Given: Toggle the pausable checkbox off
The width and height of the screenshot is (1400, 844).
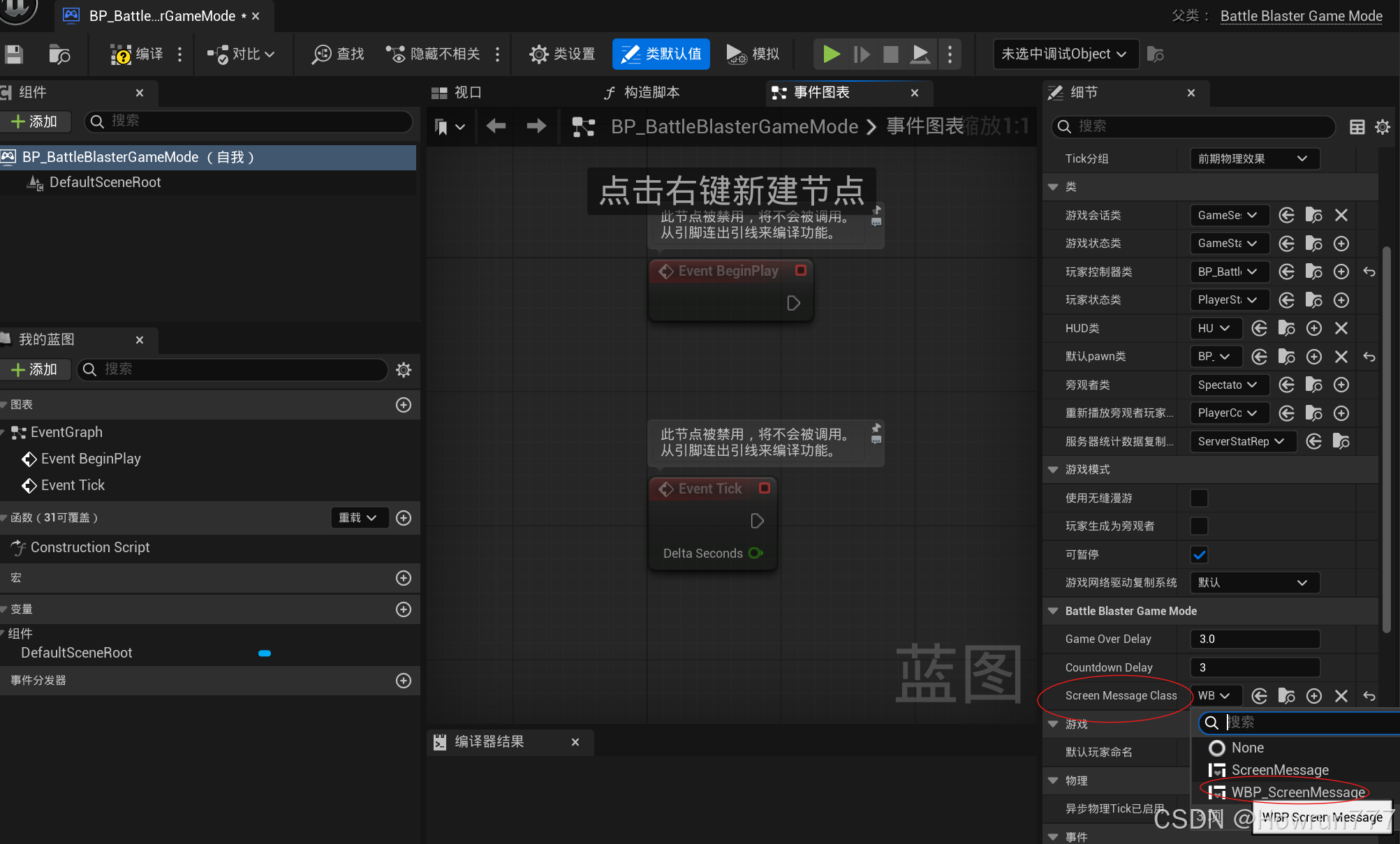Looking at the screenshot, I should coord(1199,555).
